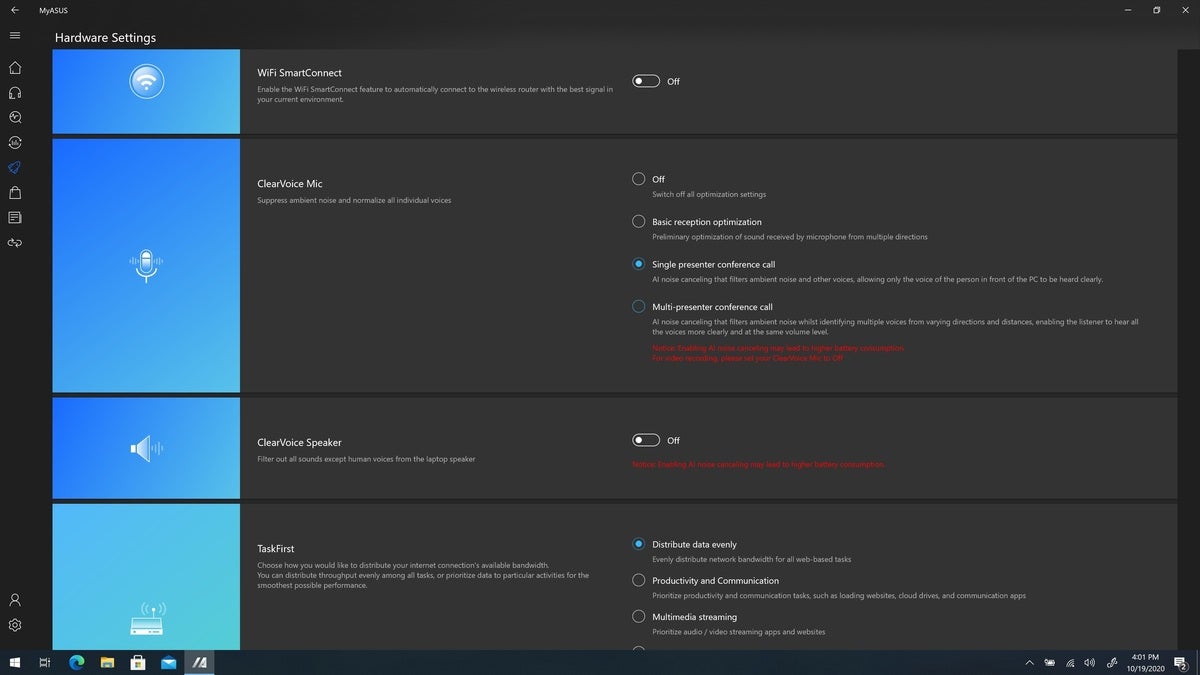Click the TaskFirst router tile icon
Screen dimensions: 1200x675
(147, 620)
